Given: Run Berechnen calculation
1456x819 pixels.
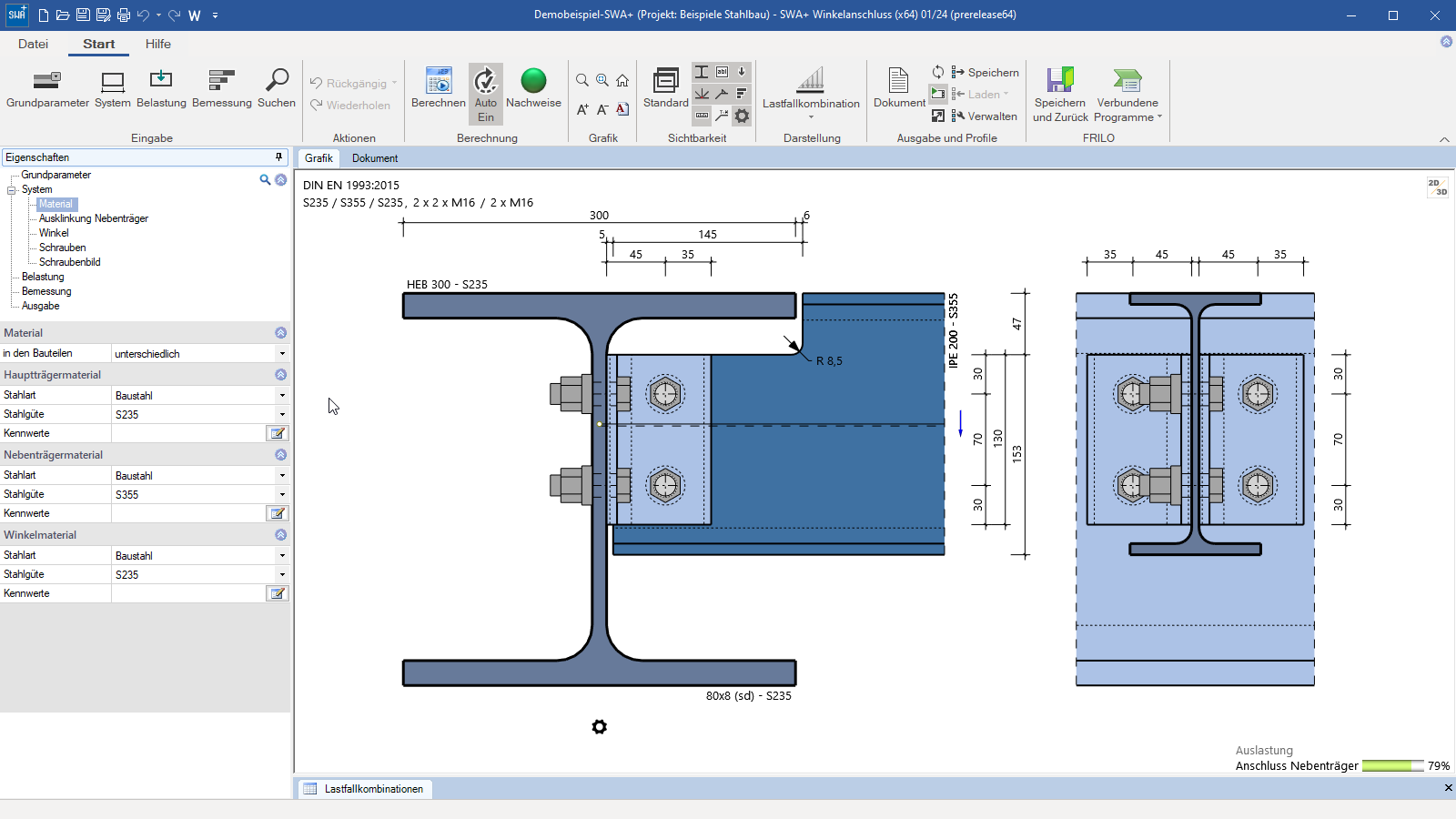Looking at the screenshot, I should [439, 89].
